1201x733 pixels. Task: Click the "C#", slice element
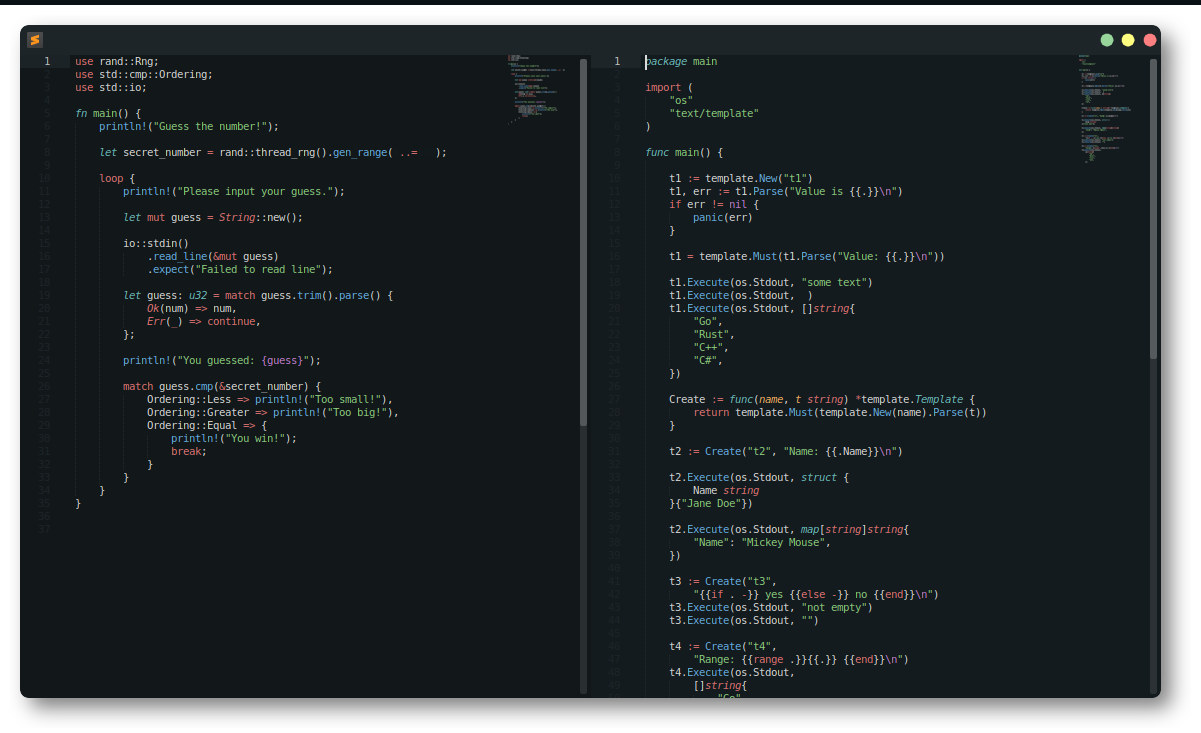point(708,360)
